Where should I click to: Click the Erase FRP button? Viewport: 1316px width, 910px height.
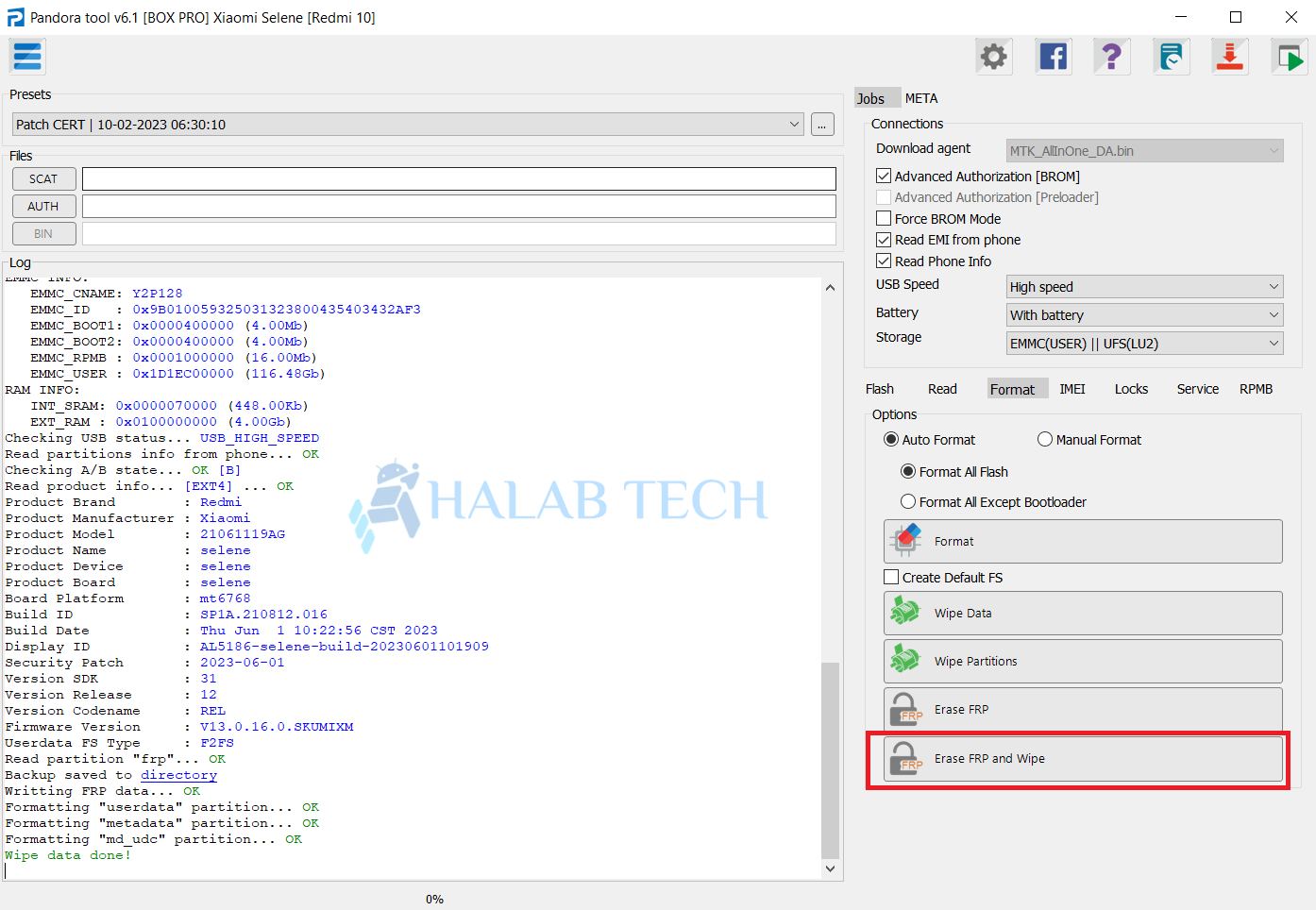tap(1083, 709)
